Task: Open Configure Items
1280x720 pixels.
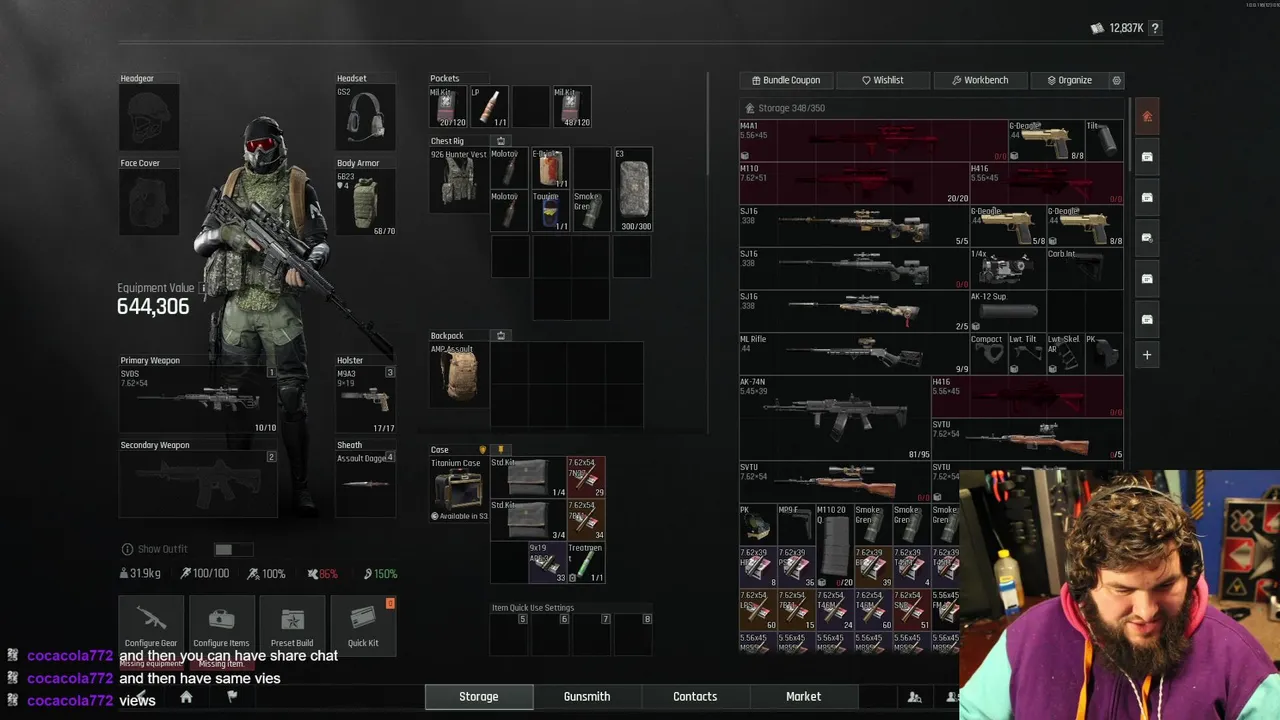Action: (221, 625)
